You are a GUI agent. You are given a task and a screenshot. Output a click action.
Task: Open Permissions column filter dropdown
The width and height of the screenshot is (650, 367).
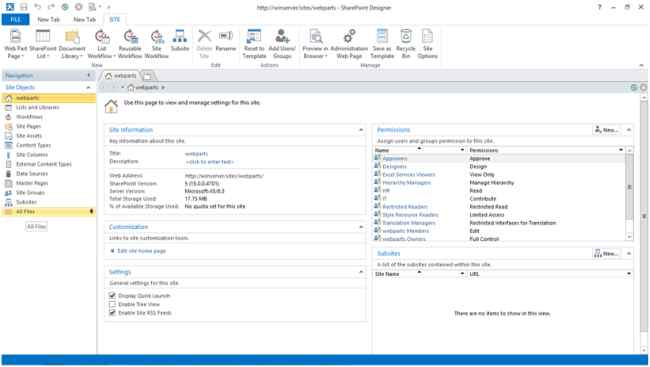click(621, 150)
